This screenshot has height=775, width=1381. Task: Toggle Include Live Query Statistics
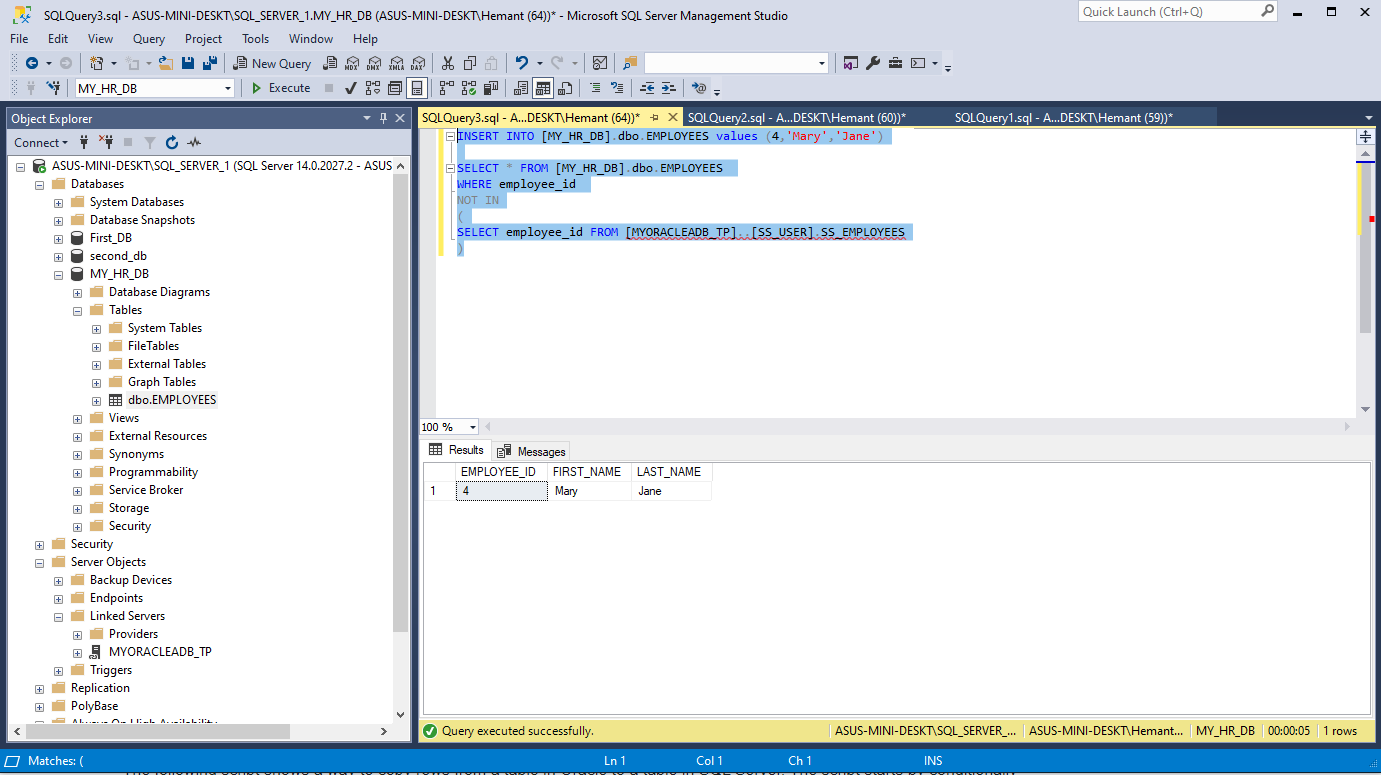tap(469, 88)
